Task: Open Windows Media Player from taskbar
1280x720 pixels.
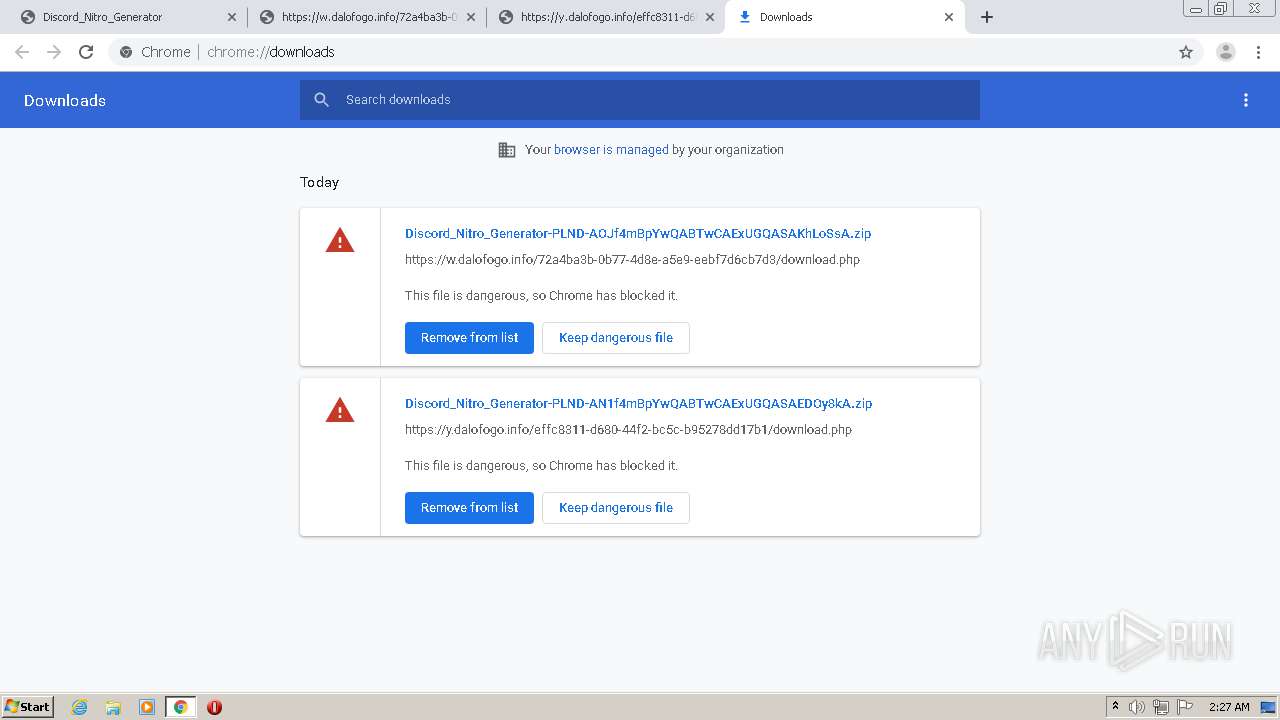Action: 147,707
